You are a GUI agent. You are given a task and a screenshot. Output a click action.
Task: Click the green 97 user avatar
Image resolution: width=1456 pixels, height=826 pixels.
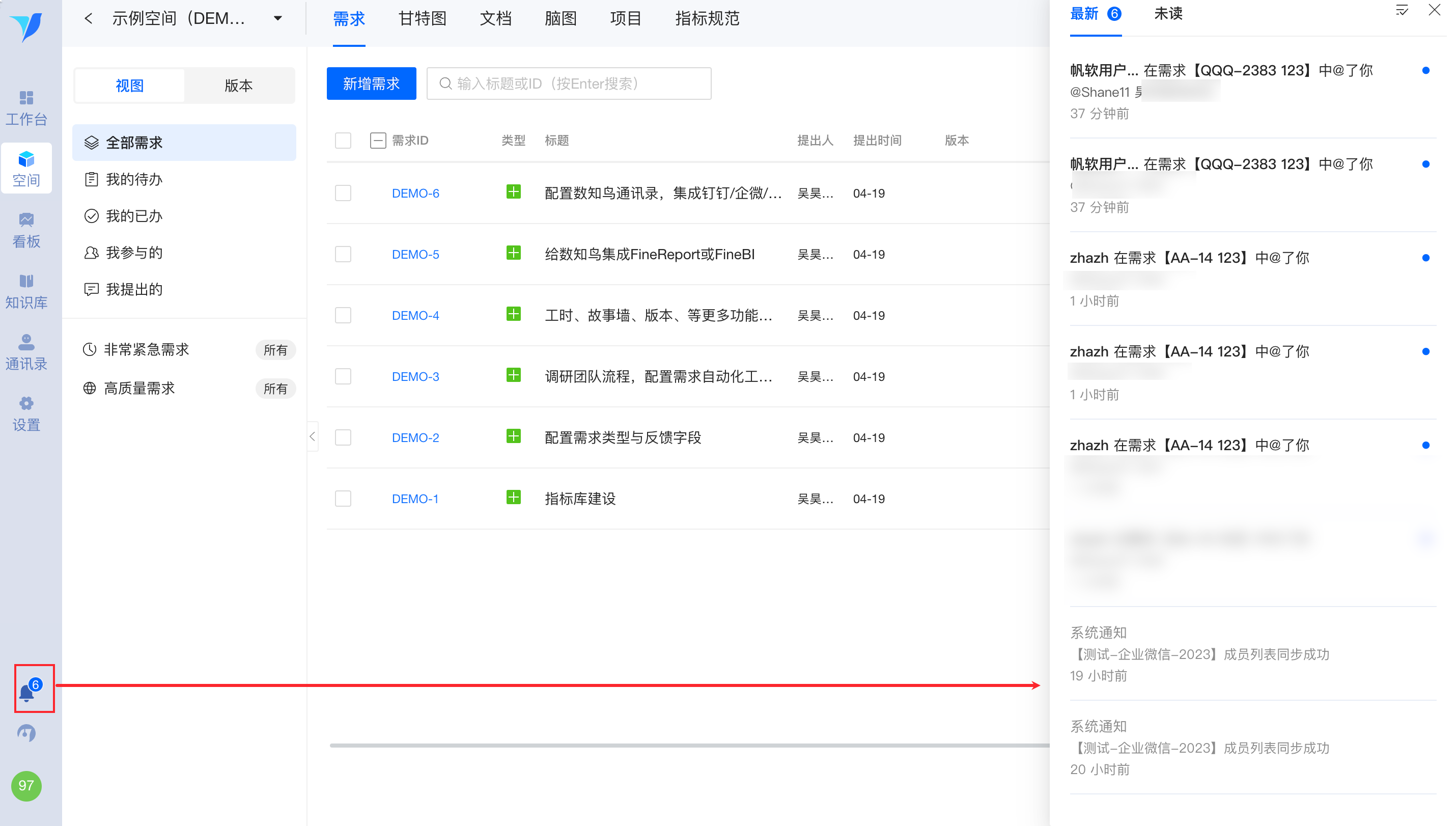[x=26, y=786]
